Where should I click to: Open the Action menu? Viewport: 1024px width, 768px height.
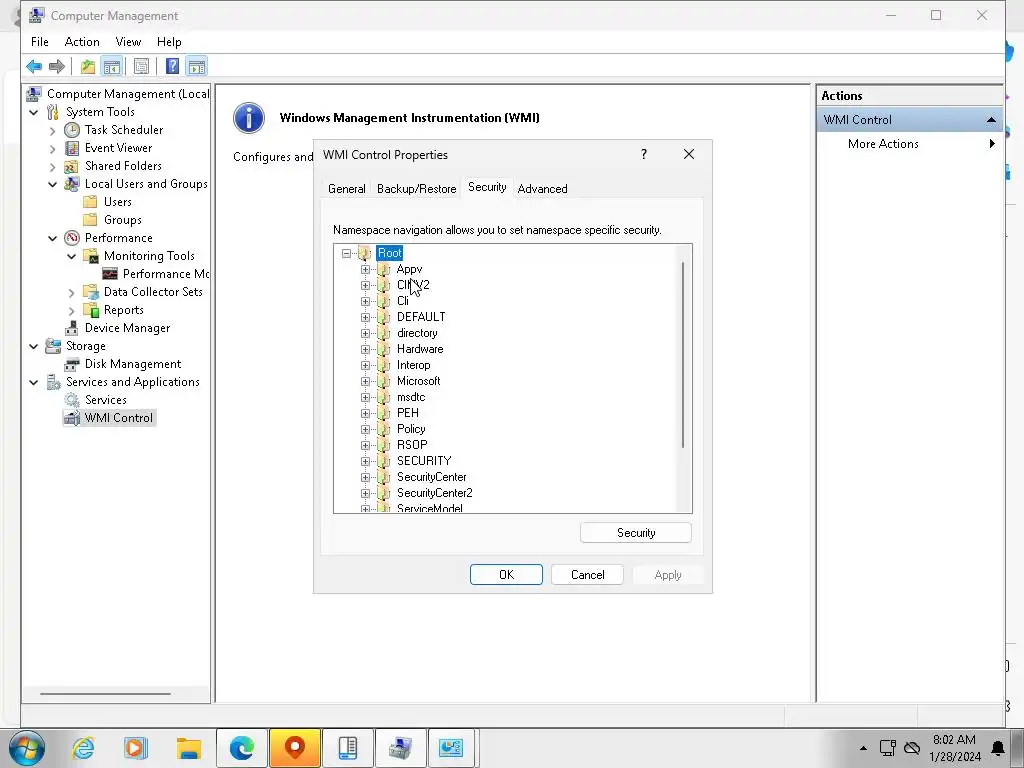82,42
